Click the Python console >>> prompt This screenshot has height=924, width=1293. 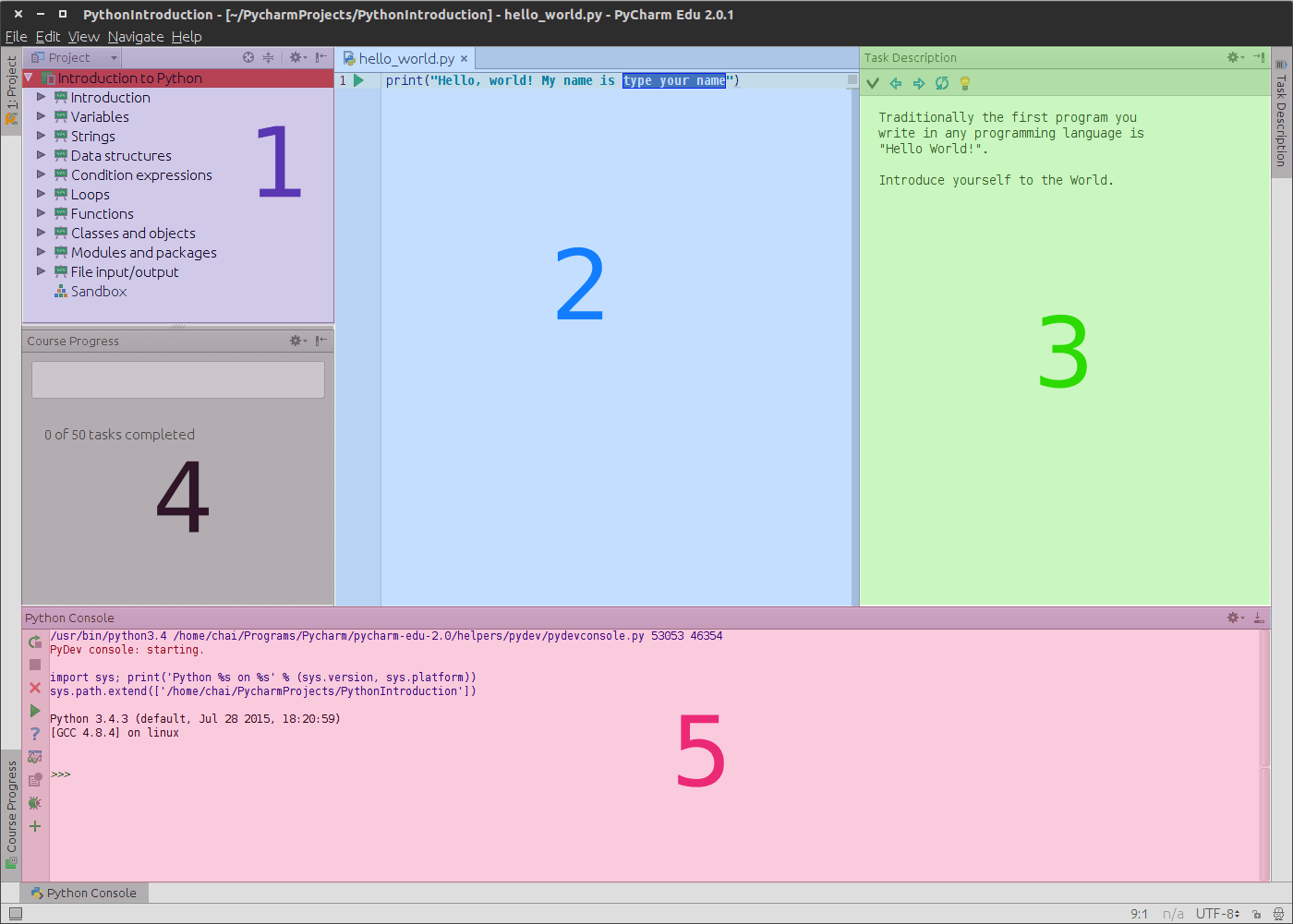coord(61,774)
